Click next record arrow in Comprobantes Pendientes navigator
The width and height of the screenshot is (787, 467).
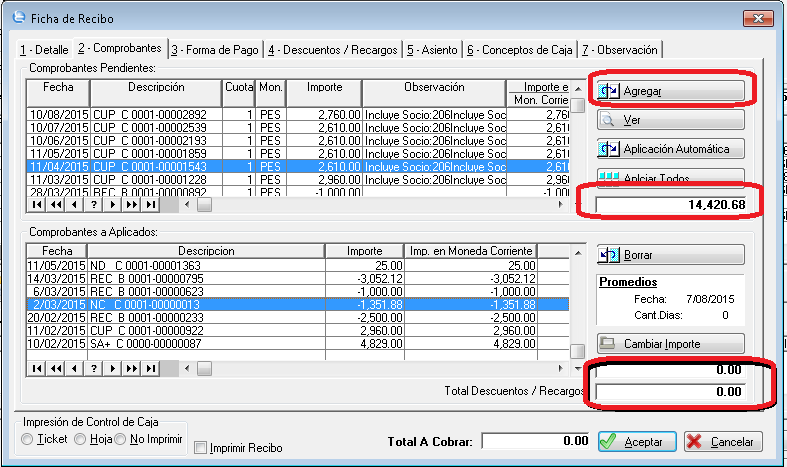tap(114, 204)
